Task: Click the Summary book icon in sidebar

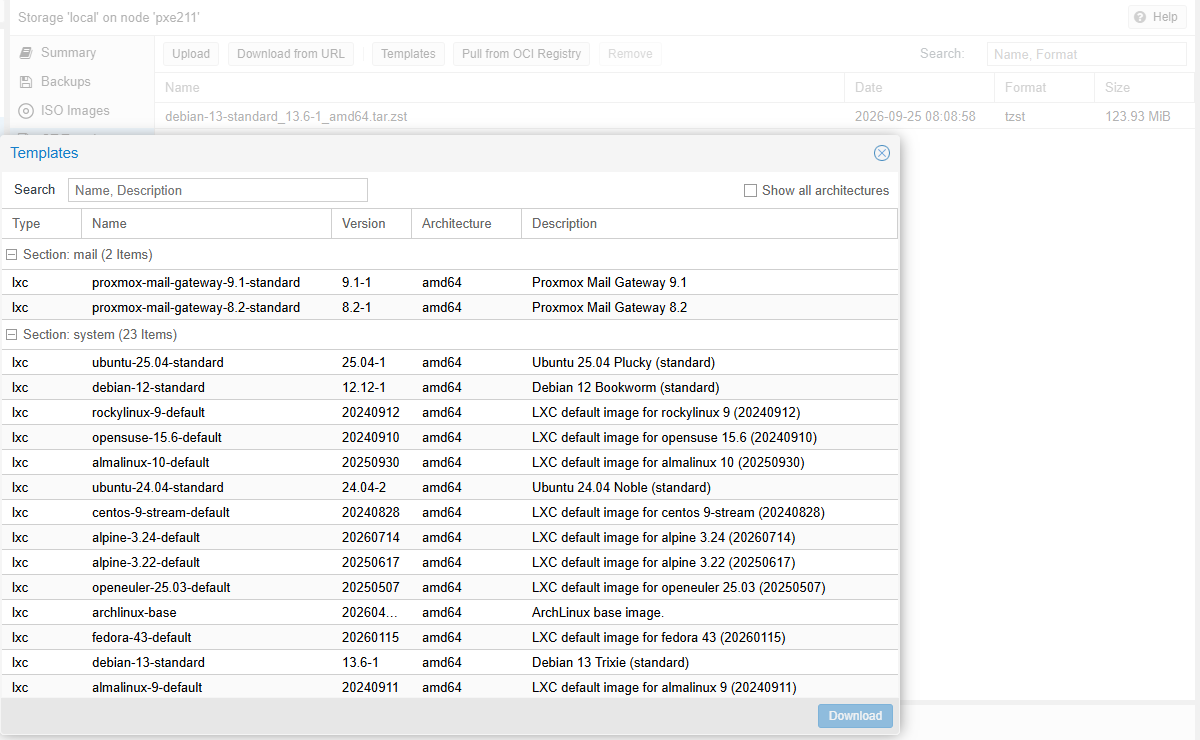Action: pyautogui.click(x=26, y=53)
